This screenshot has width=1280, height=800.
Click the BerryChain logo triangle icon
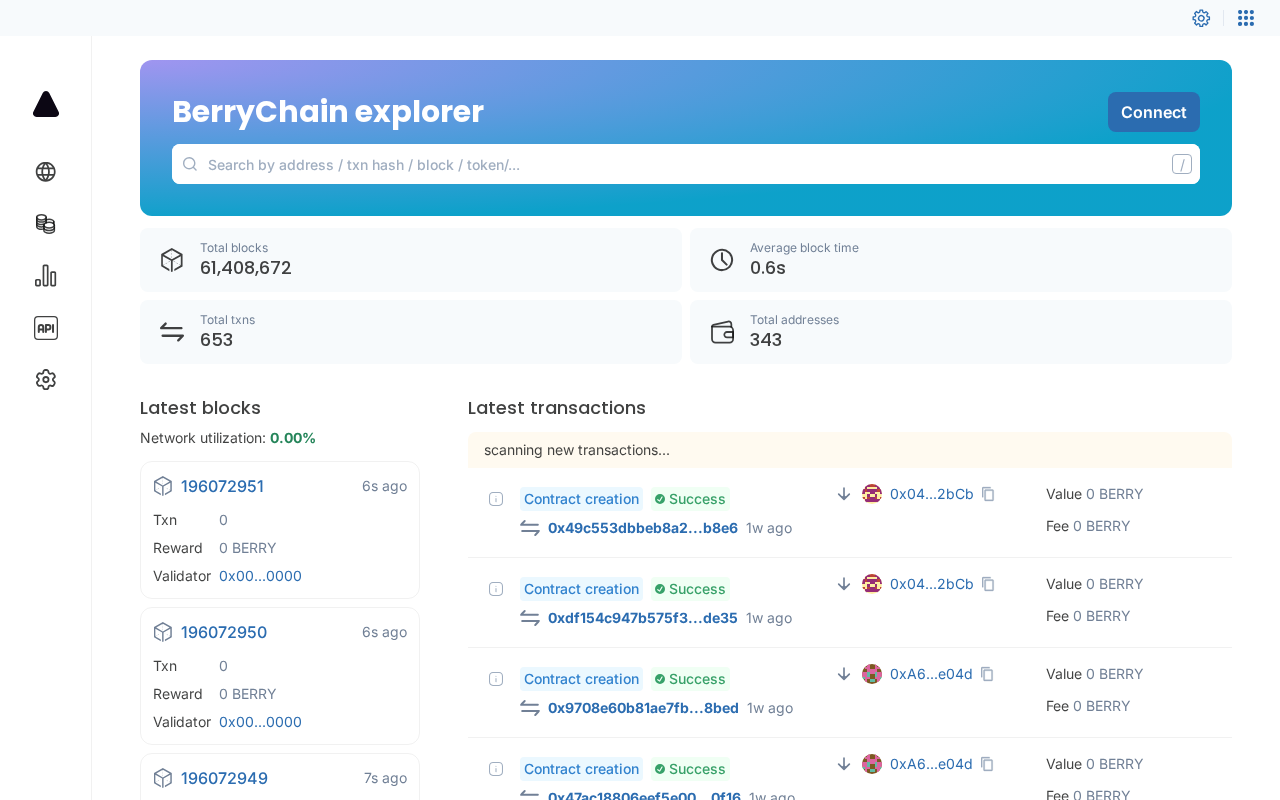[46, 104]
